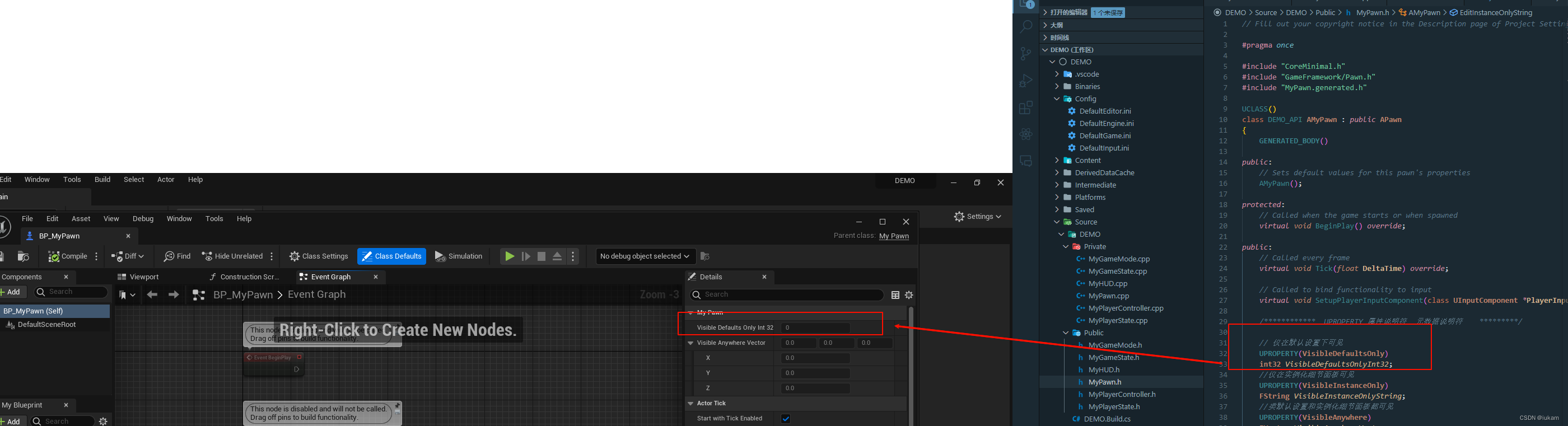Open Hide Unrelated options three-dot menu
Image resolution: width=1568 pixels, height=426 pixels.
pos(272,256)
